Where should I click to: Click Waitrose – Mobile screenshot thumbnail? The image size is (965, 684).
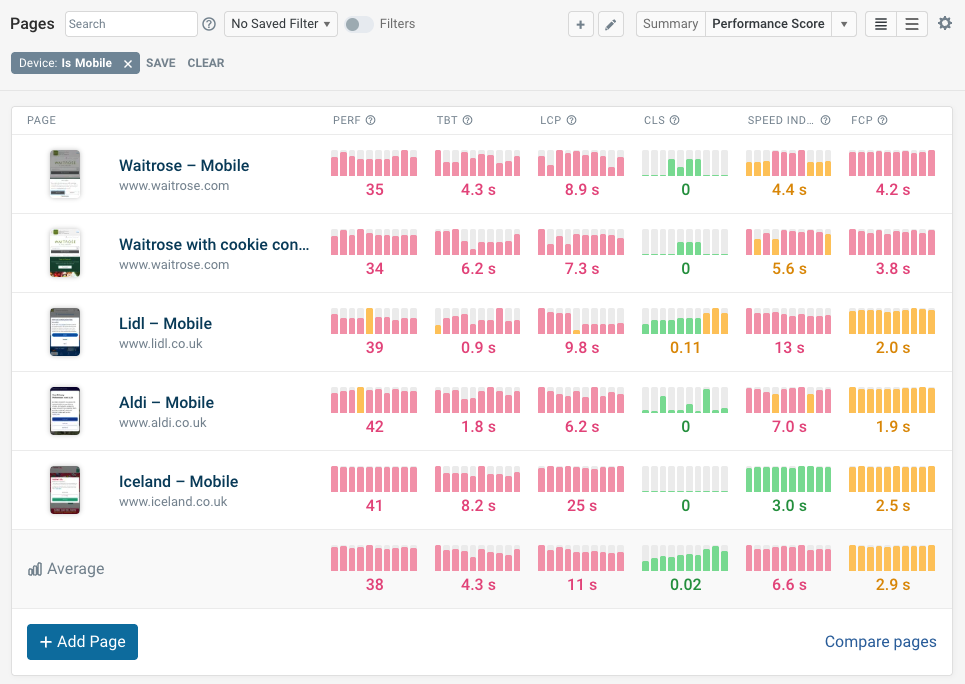click(x=65, y=174)
